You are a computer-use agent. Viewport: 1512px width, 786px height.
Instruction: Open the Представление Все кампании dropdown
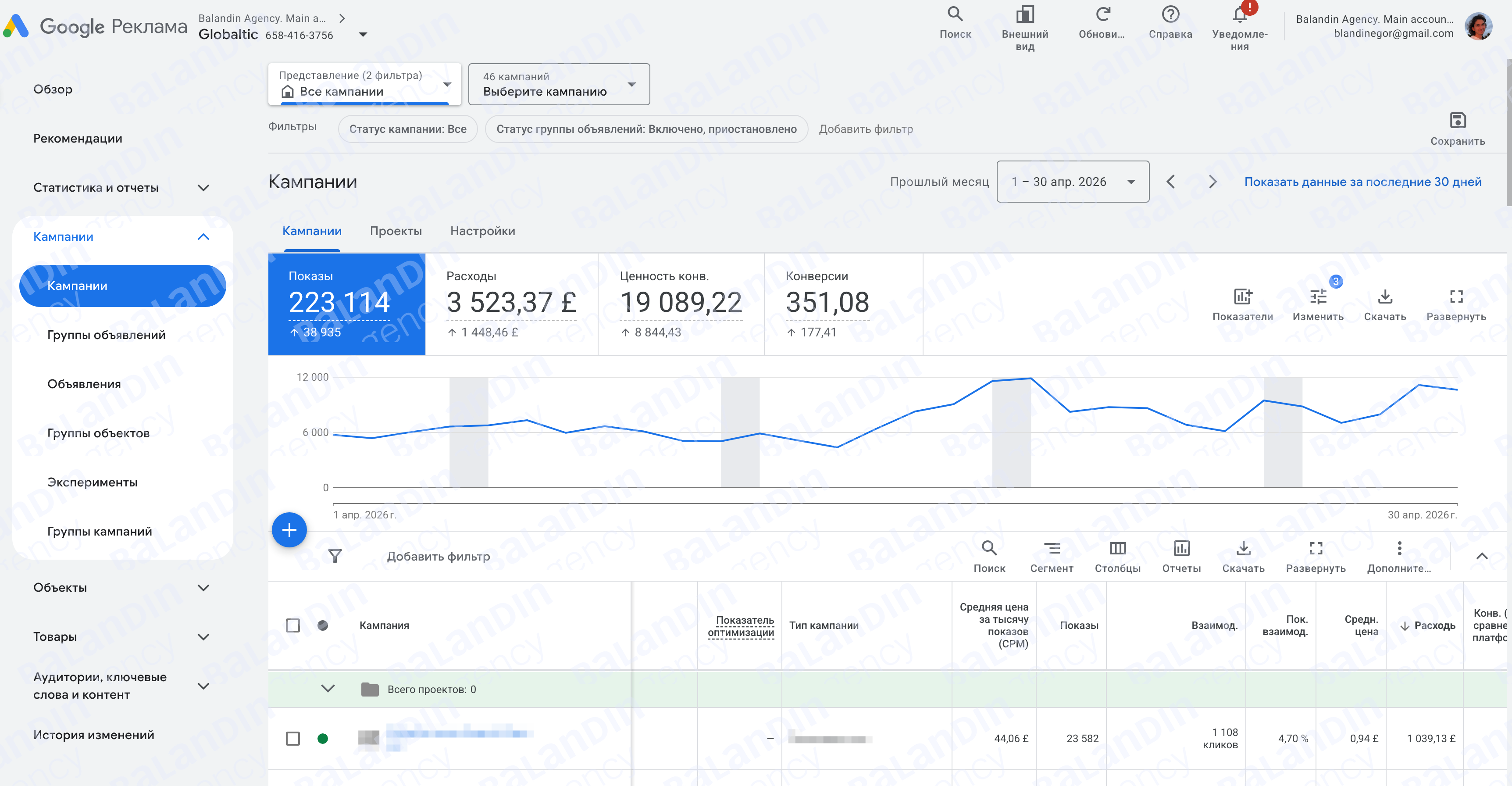pos(364,84)
